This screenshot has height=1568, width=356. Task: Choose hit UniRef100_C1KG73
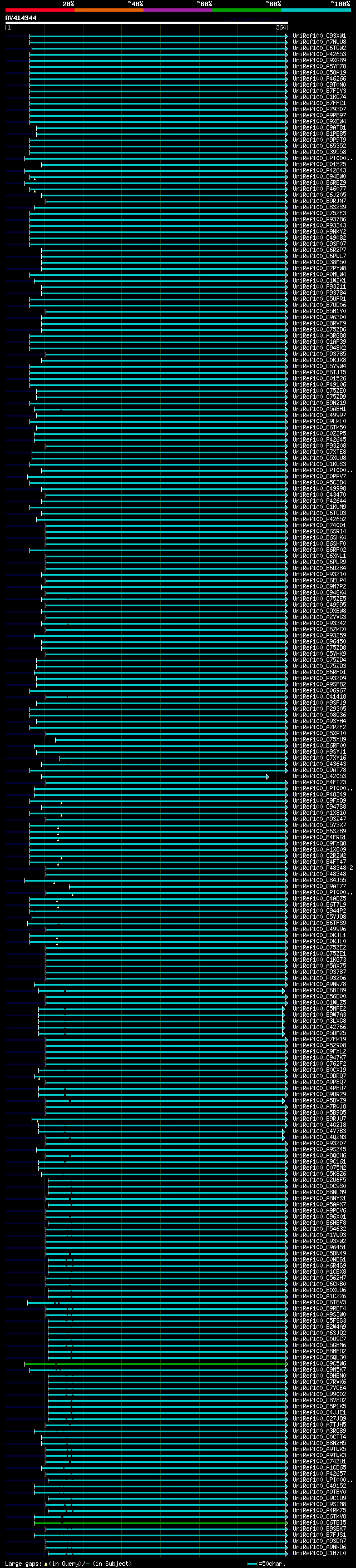[x=319, y=959]
